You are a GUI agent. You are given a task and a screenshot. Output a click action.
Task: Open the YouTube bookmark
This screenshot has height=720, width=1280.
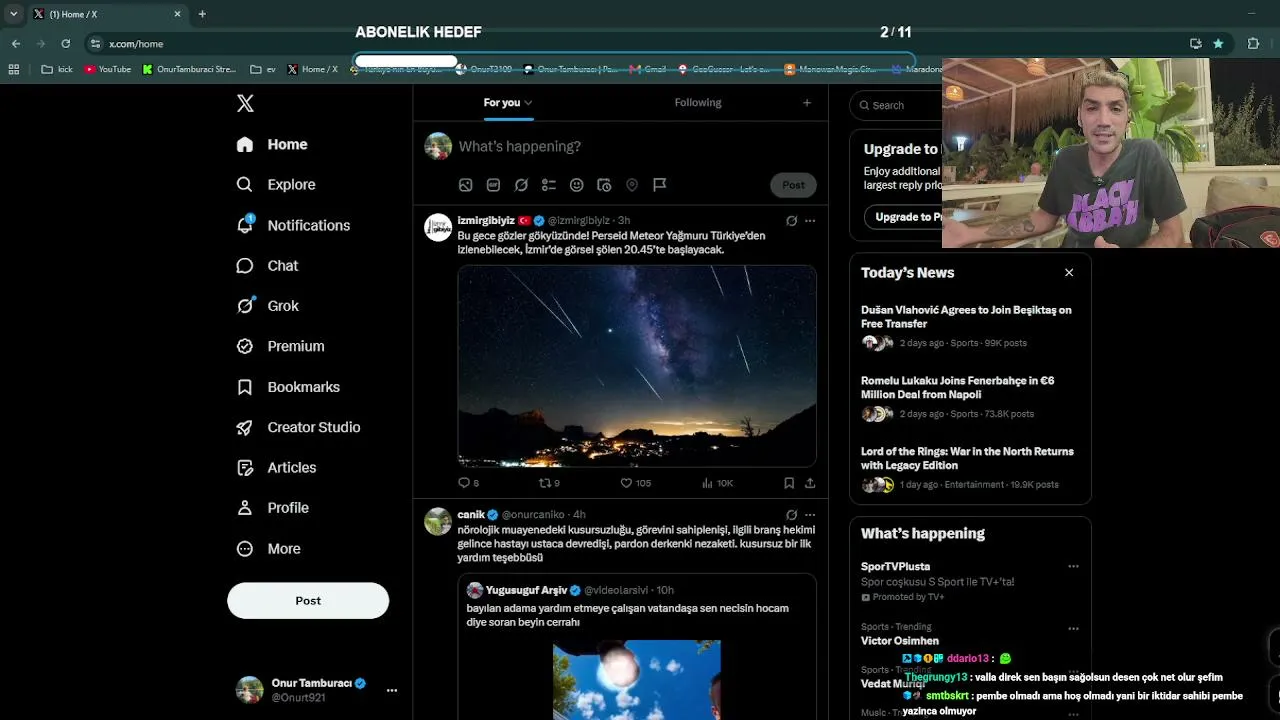(x=108, y=70)
